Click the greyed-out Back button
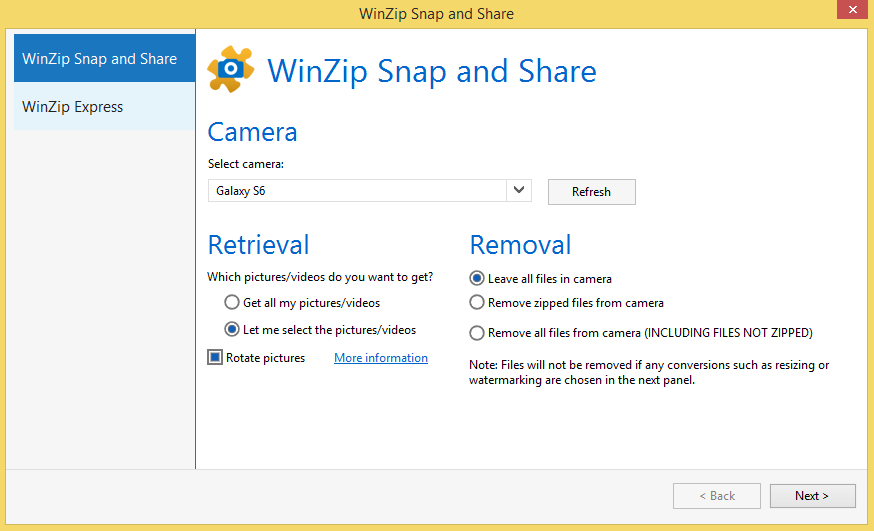 [x=716, y=496]
